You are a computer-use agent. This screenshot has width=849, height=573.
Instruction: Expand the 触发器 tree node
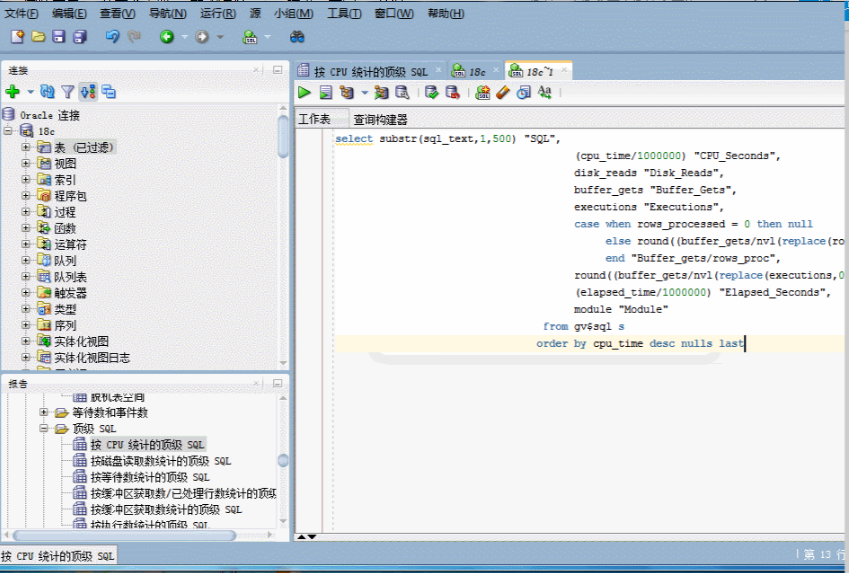click(x=25, y=292)
